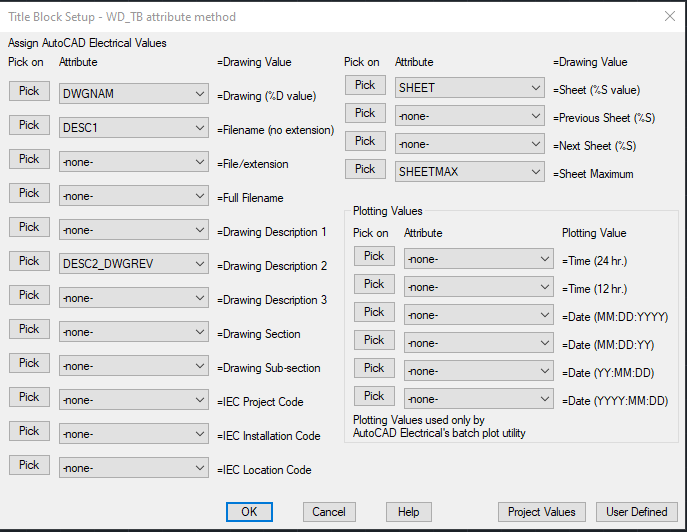Click Pick button for Drawing Description 2

tap(29, 261)
